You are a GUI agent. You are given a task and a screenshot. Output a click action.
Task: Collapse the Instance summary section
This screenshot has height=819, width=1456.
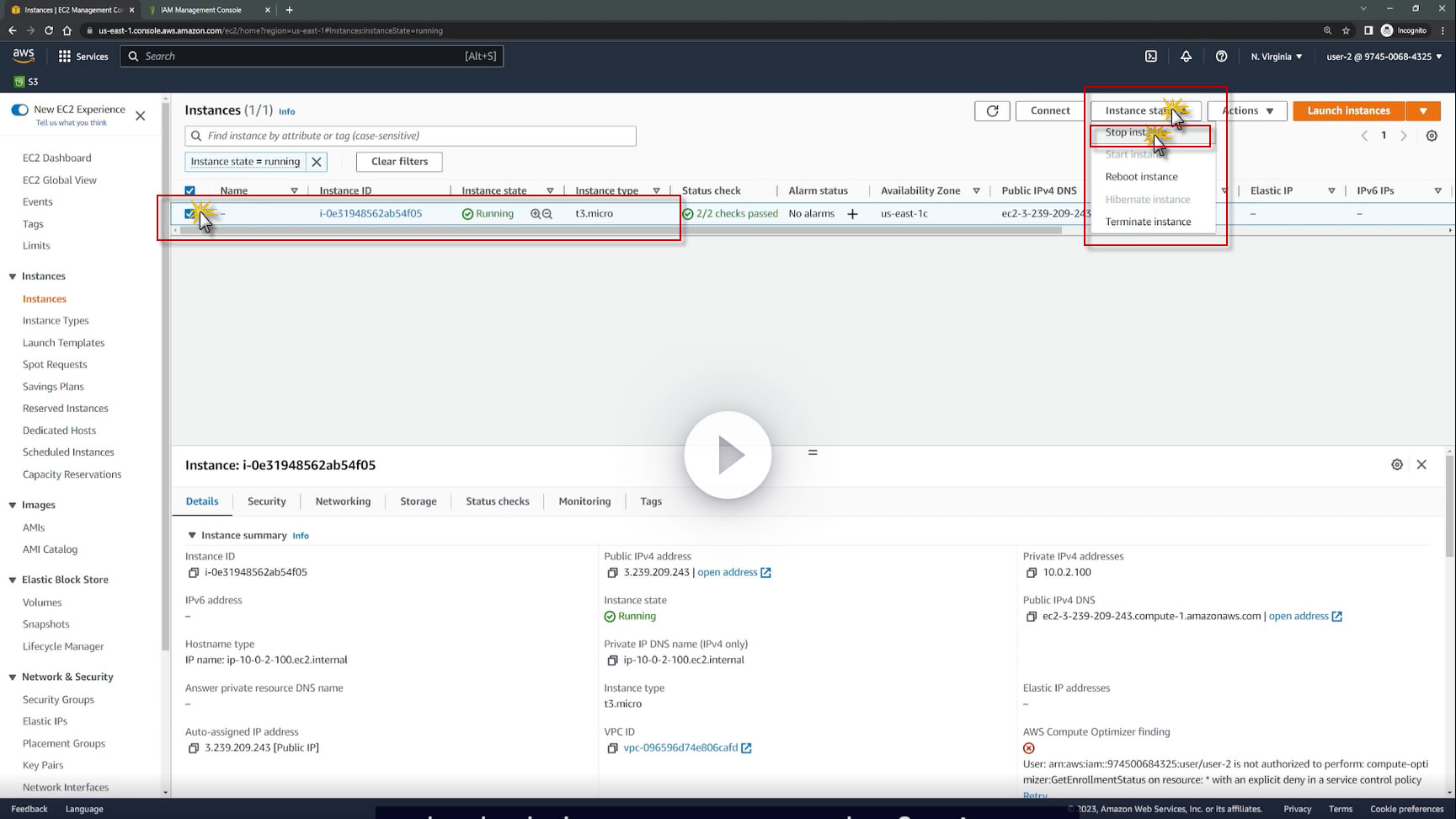[192, 536]
